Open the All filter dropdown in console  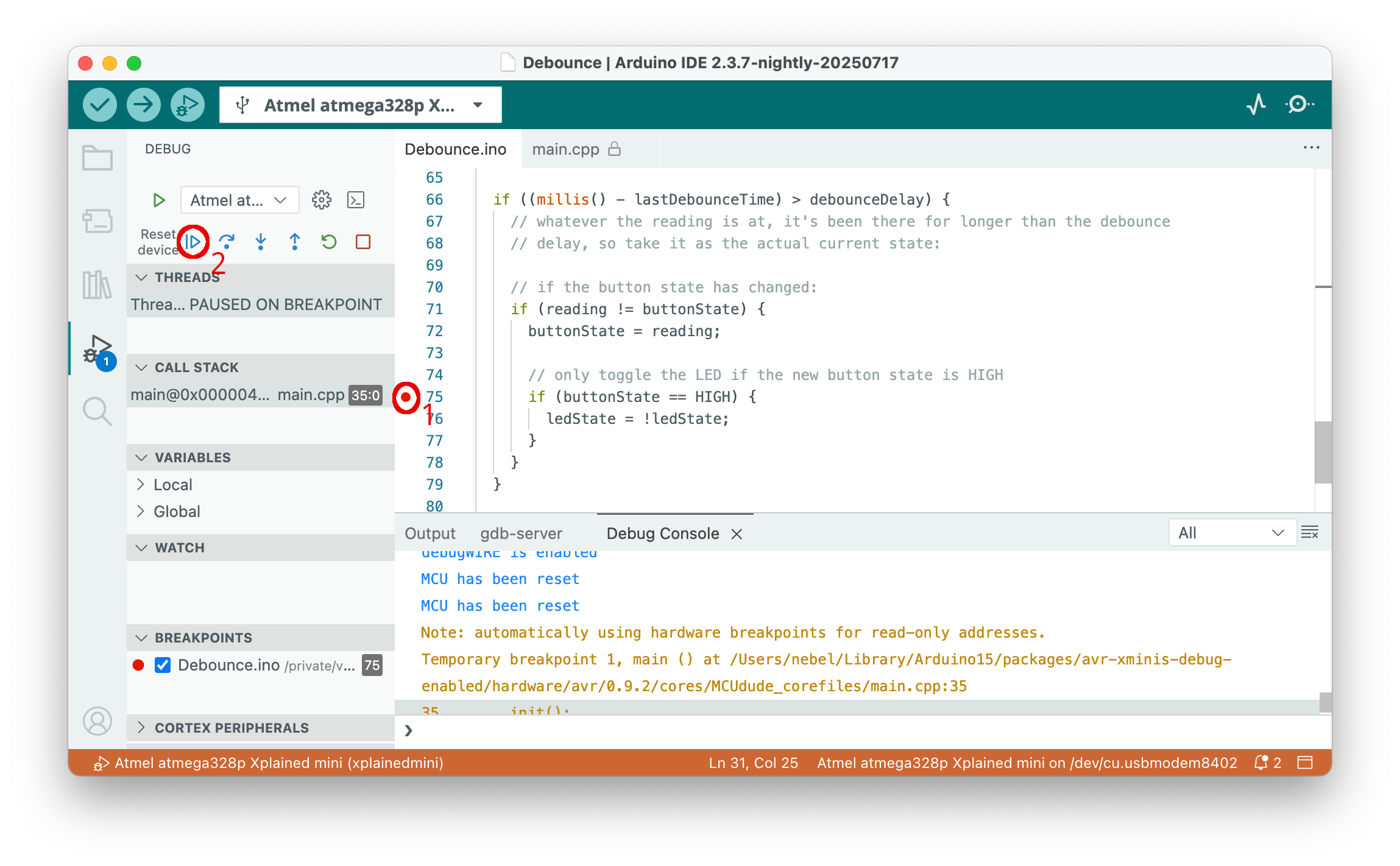pyautogui.click(x=1231, y=533)
